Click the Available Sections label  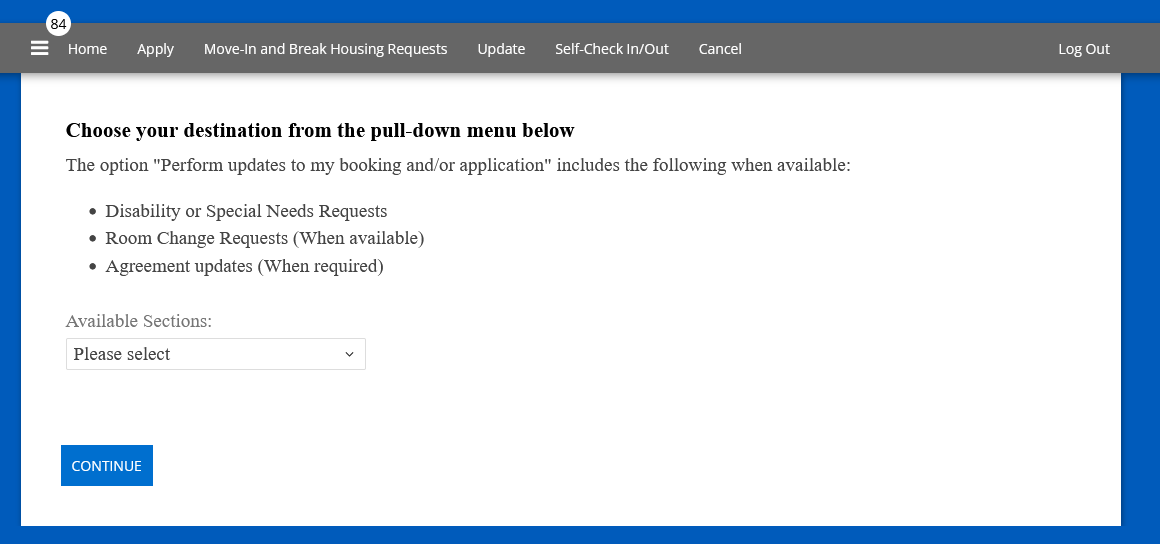(139, 321)
